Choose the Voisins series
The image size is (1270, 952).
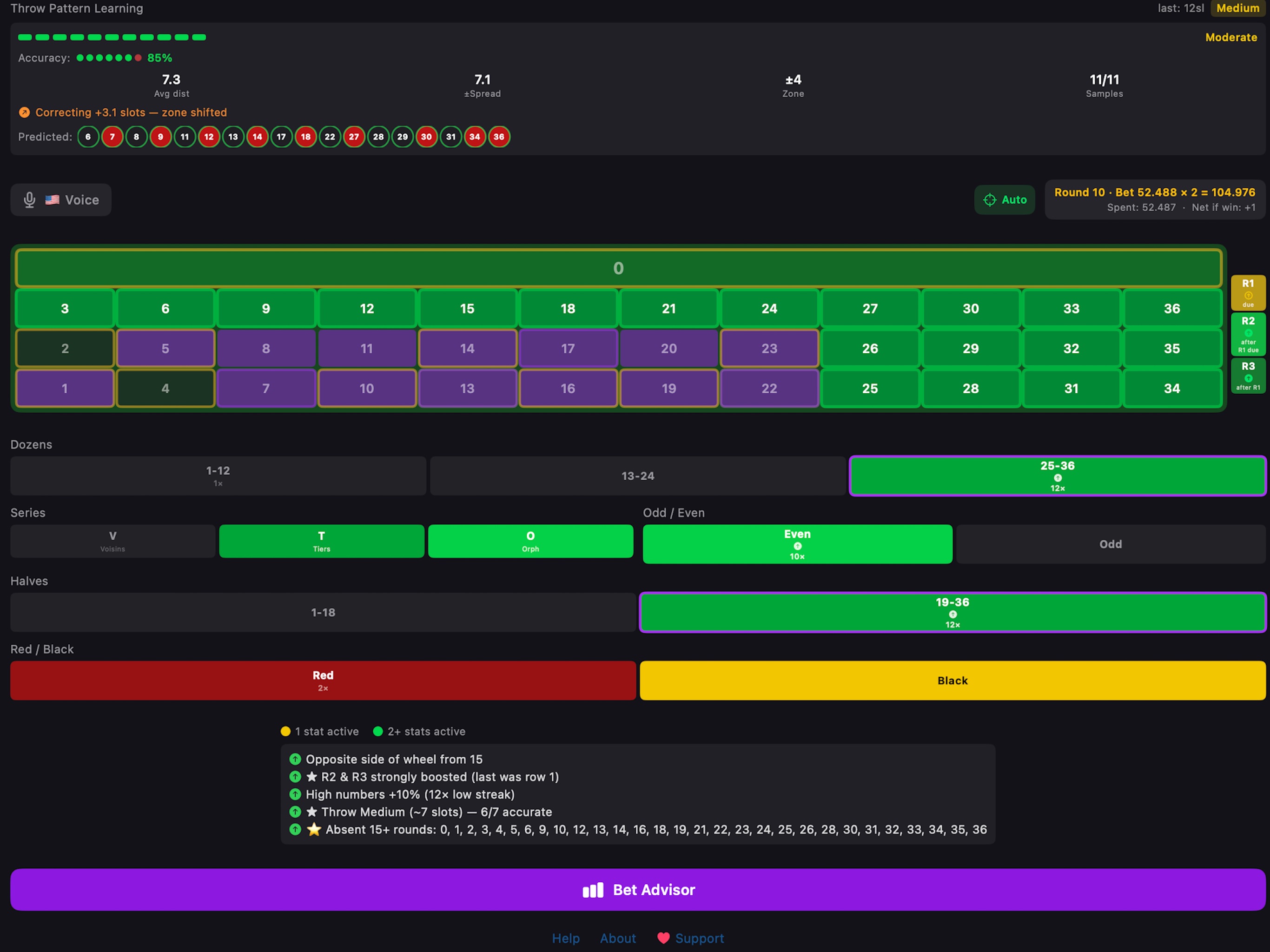(x=112, y=541)
